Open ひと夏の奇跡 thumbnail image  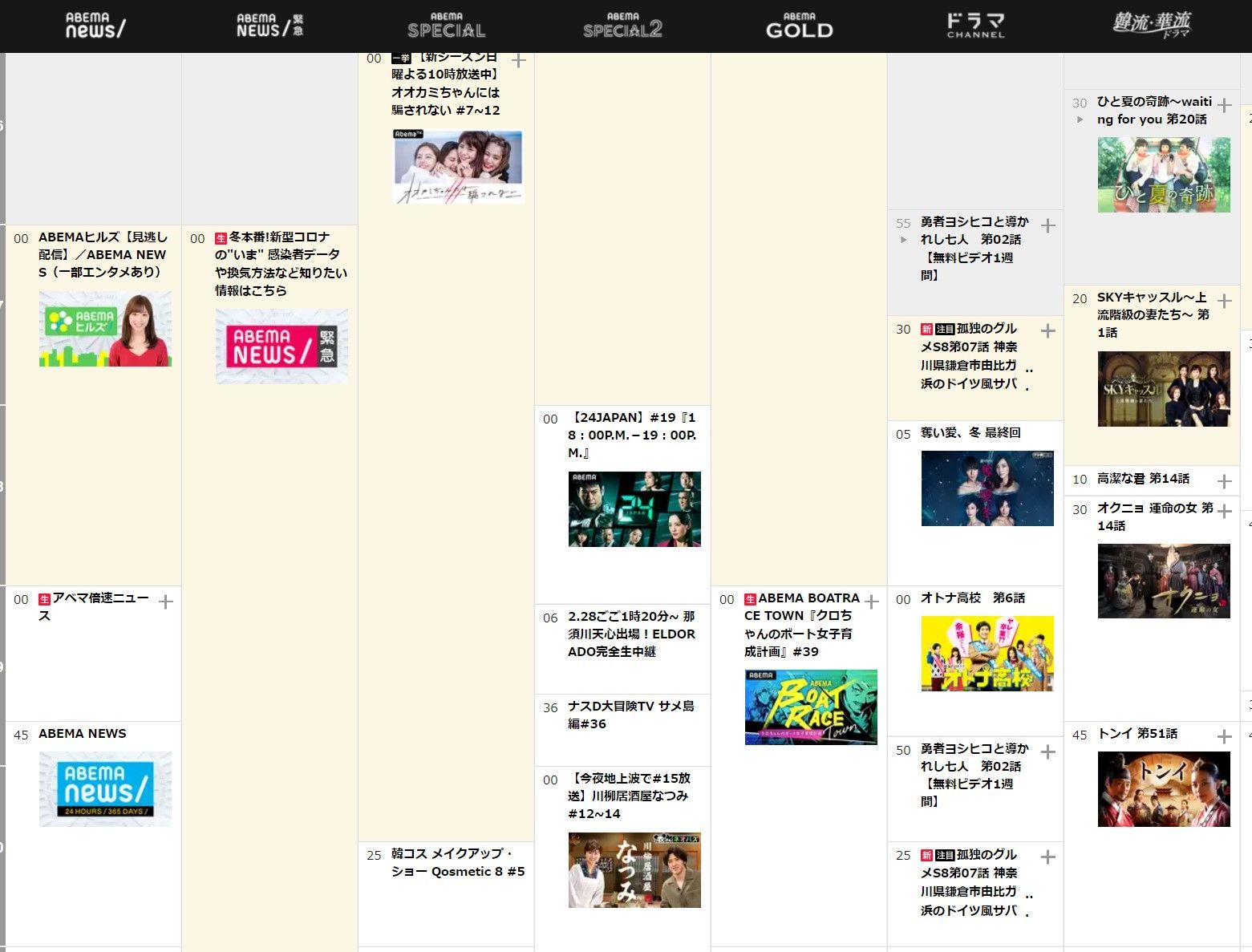coord(1164,175)
